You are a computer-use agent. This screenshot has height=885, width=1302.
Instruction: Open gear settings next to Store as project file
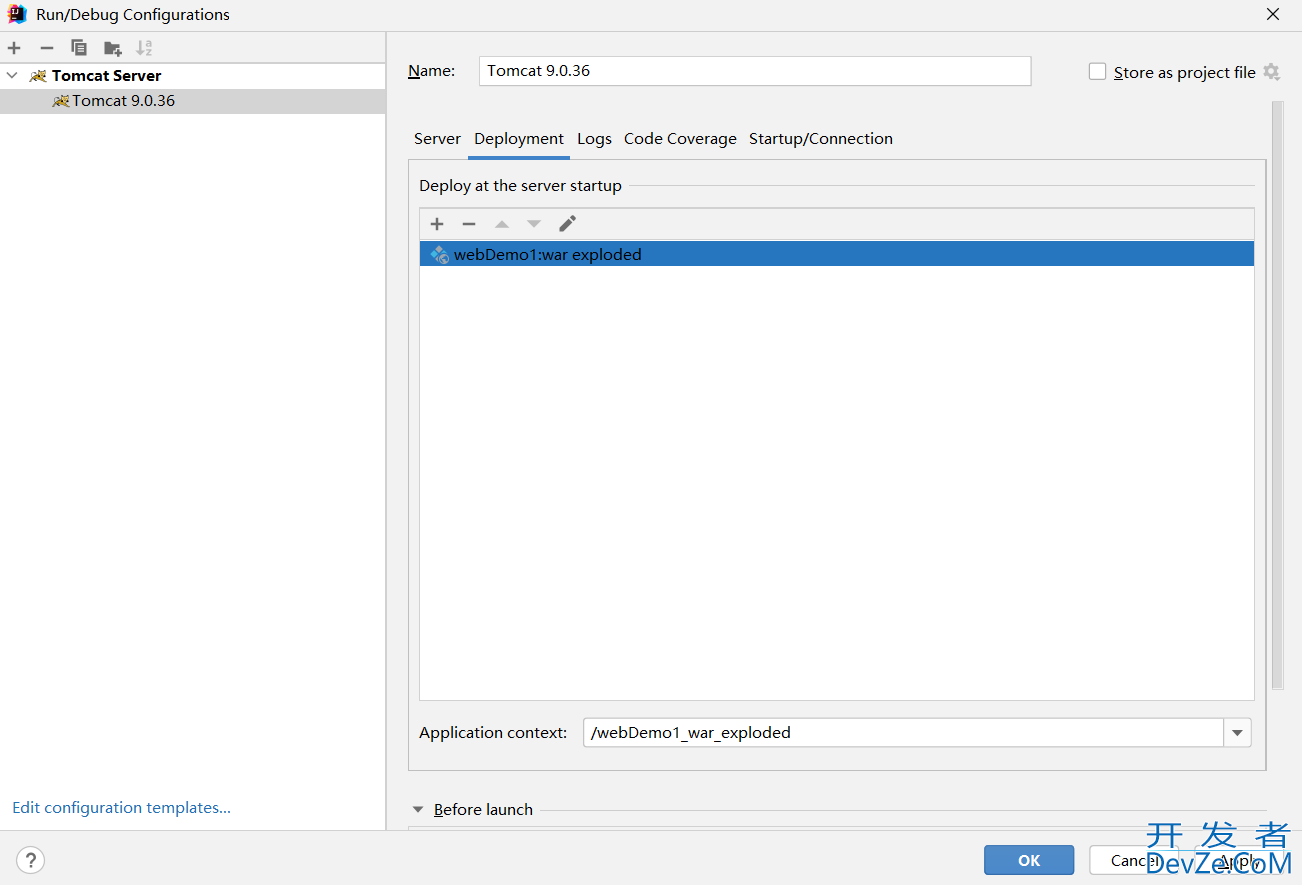[x=1271, y=72]
